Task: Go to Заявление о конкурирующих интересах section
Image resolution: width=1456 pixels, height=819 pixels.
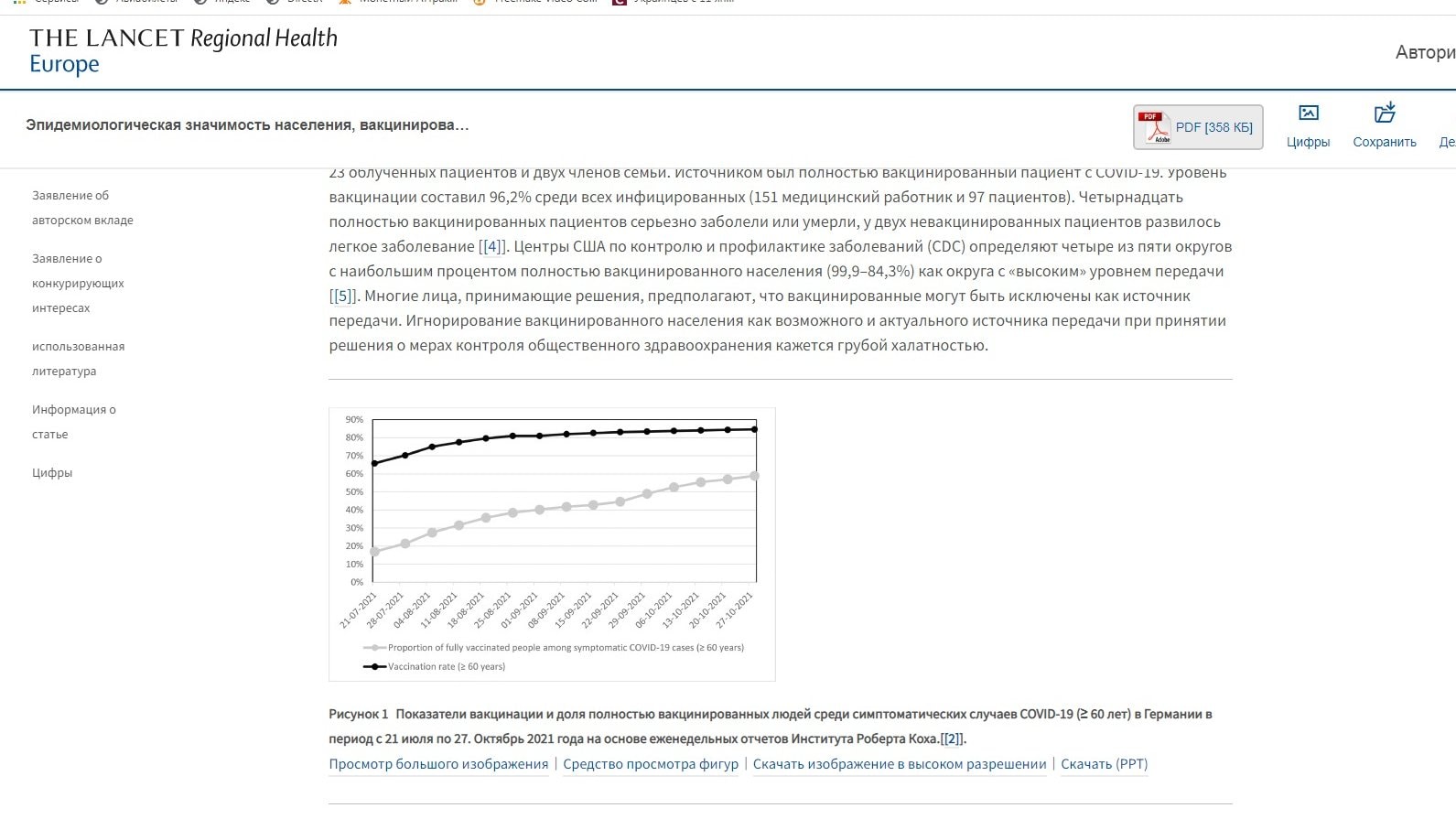Action: coord(78,283)
